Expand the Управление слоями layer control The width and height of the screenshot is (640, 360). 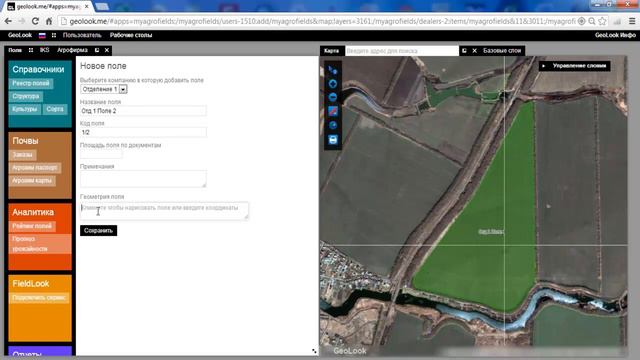click(x=574, y=66)
